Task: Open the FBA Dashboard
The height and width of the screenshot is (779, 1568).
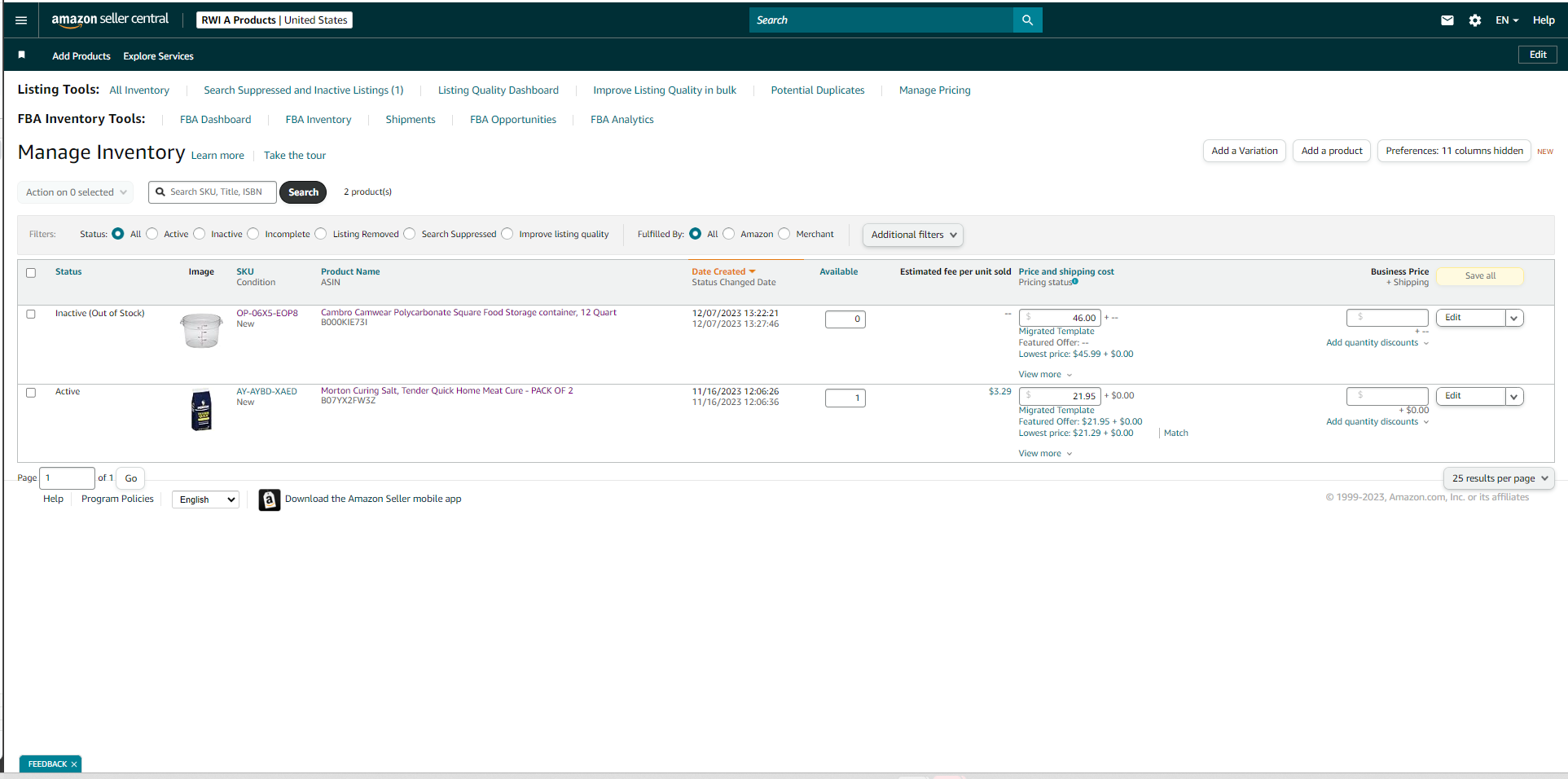Action: click(x=216, y=120)
